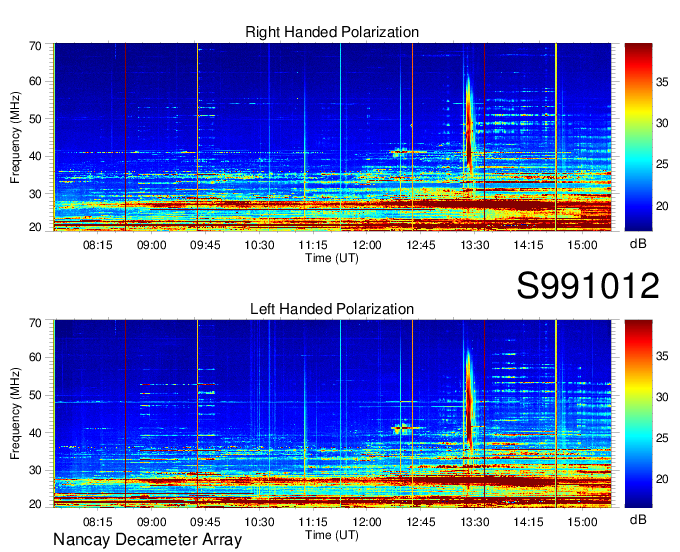Click the 40 MHz tick on the left-handed frequency axis
Screen dimensions: 680x552
click(x=36, y=433)
